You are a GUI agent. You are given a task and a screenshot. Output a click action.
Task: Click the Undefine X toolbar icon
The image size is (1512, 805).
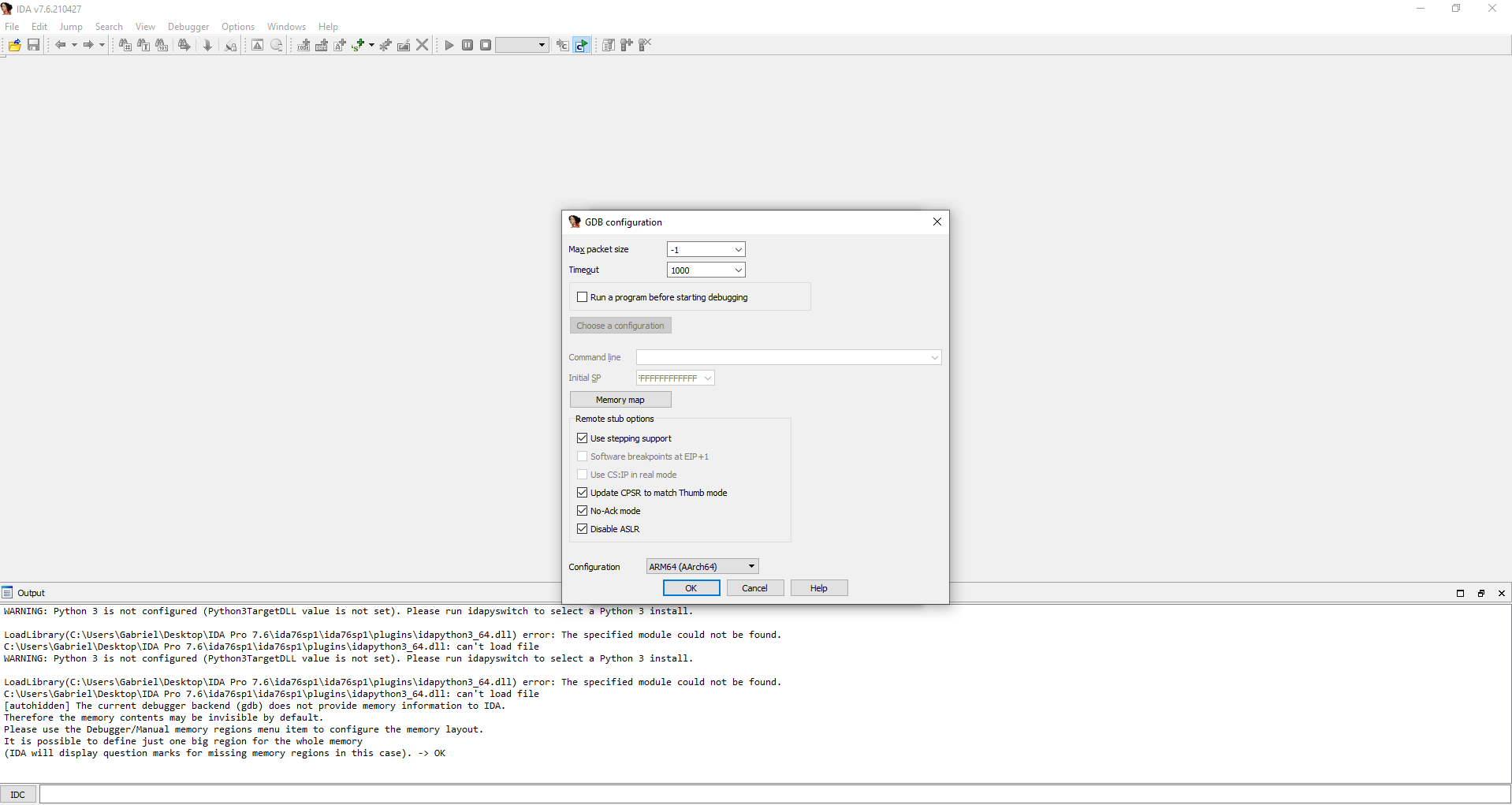[x=423, y=45]
